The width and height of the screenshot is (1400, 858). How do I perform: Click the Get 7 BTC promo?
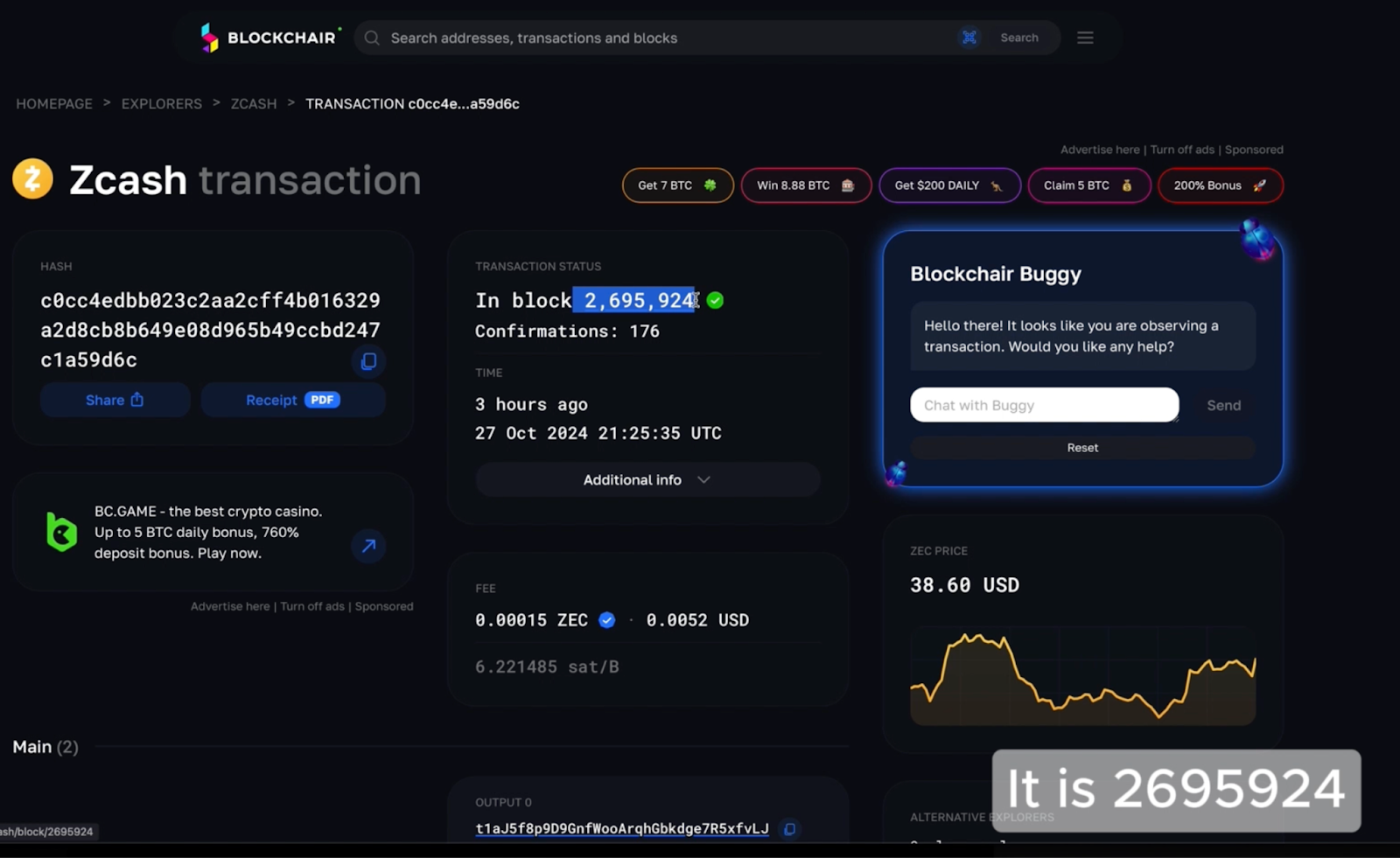point(677,185)
